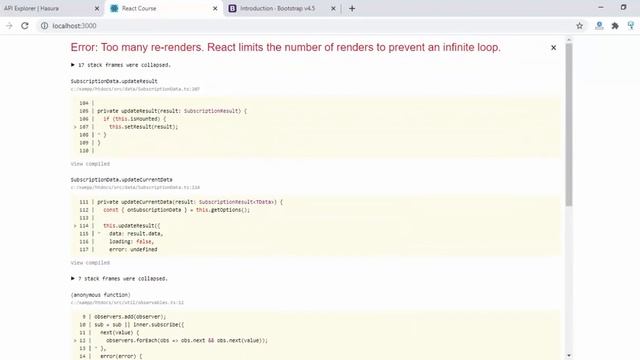Click the Too many re-renders error heading
The width and height of the screenshot is (640, 360).
pos(286,47)
